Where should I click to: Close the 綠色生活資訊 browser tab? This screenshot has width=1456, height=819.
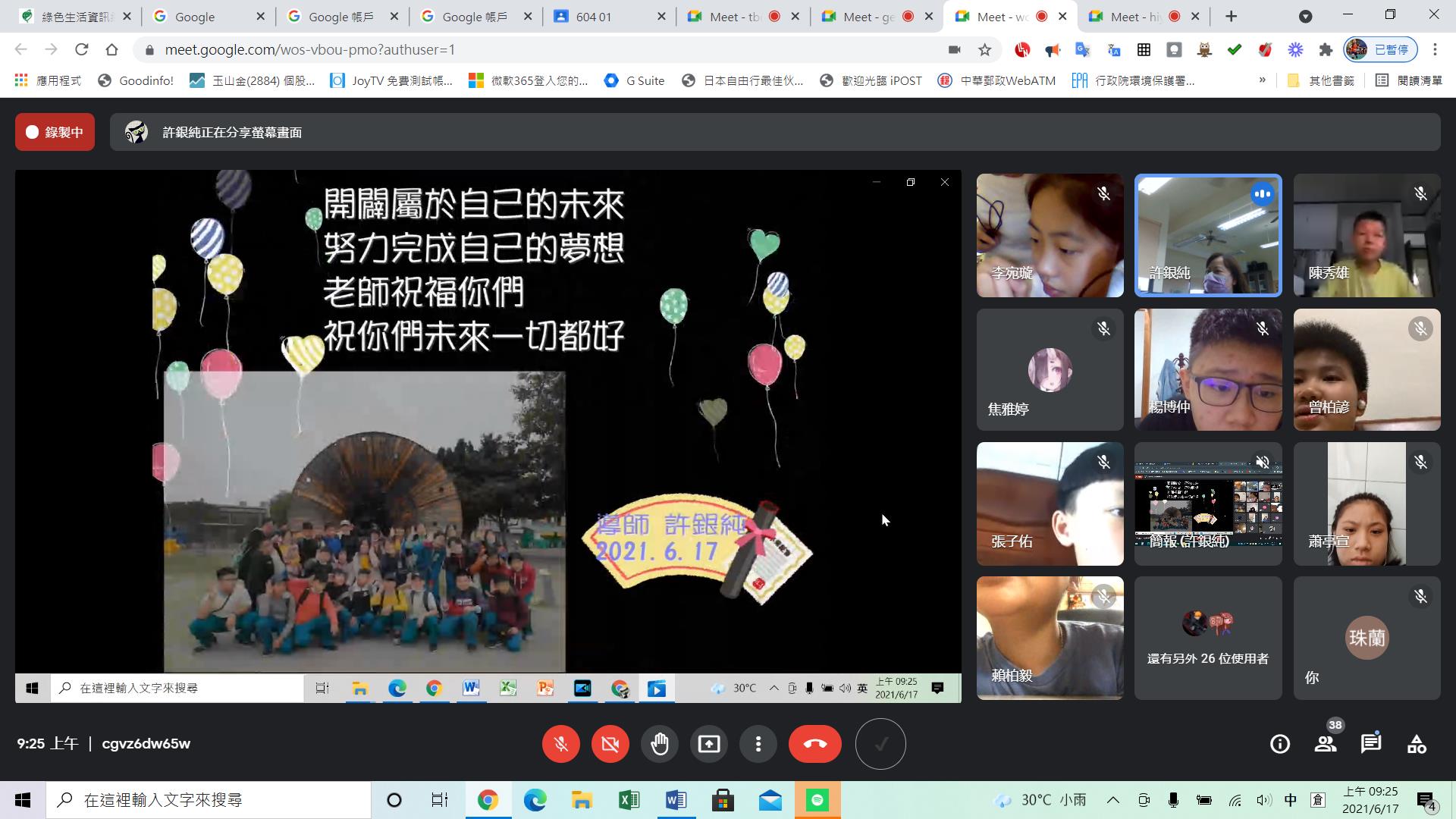tap(127, 17)
